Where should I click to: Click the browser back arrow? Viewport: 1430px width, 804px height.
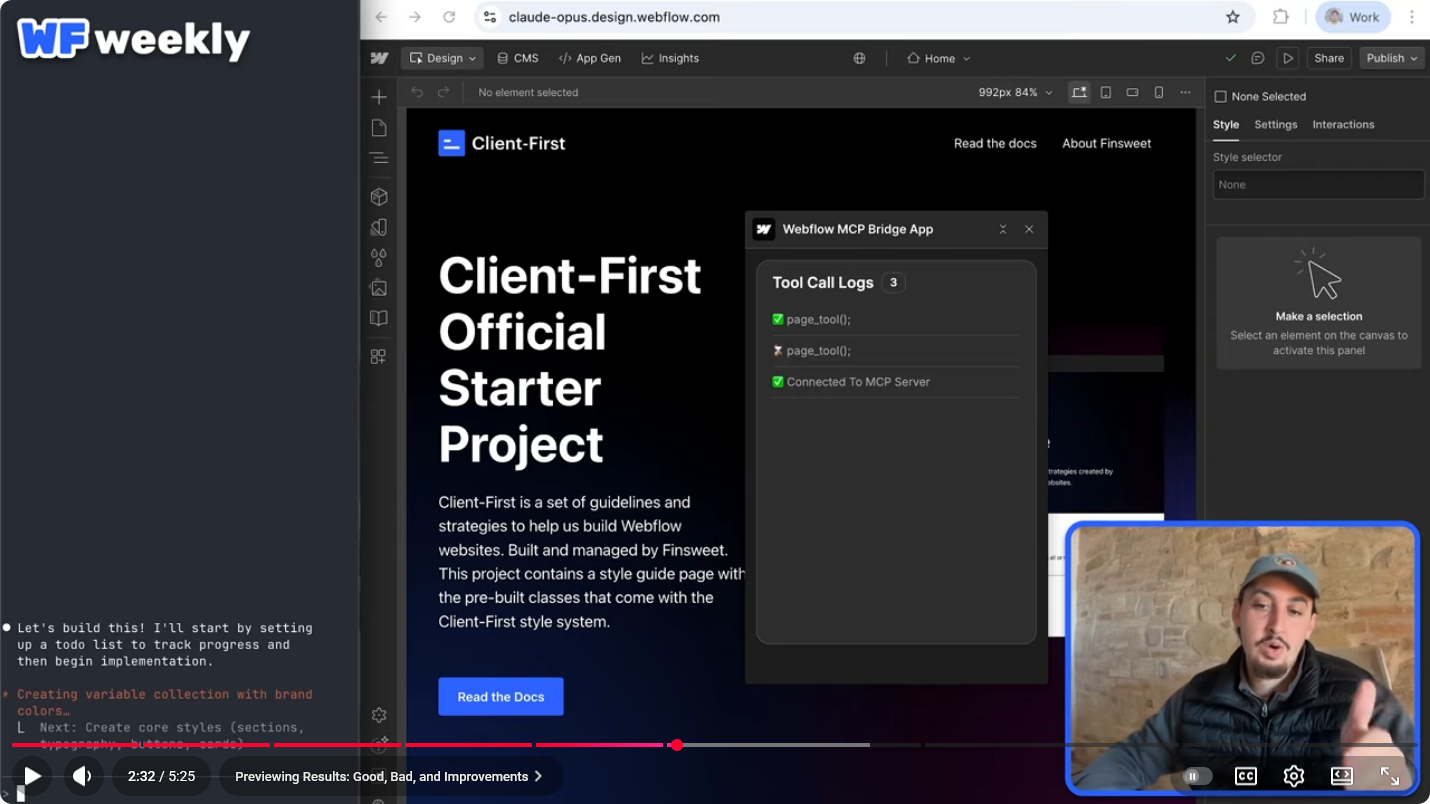[x=381, y=17]
